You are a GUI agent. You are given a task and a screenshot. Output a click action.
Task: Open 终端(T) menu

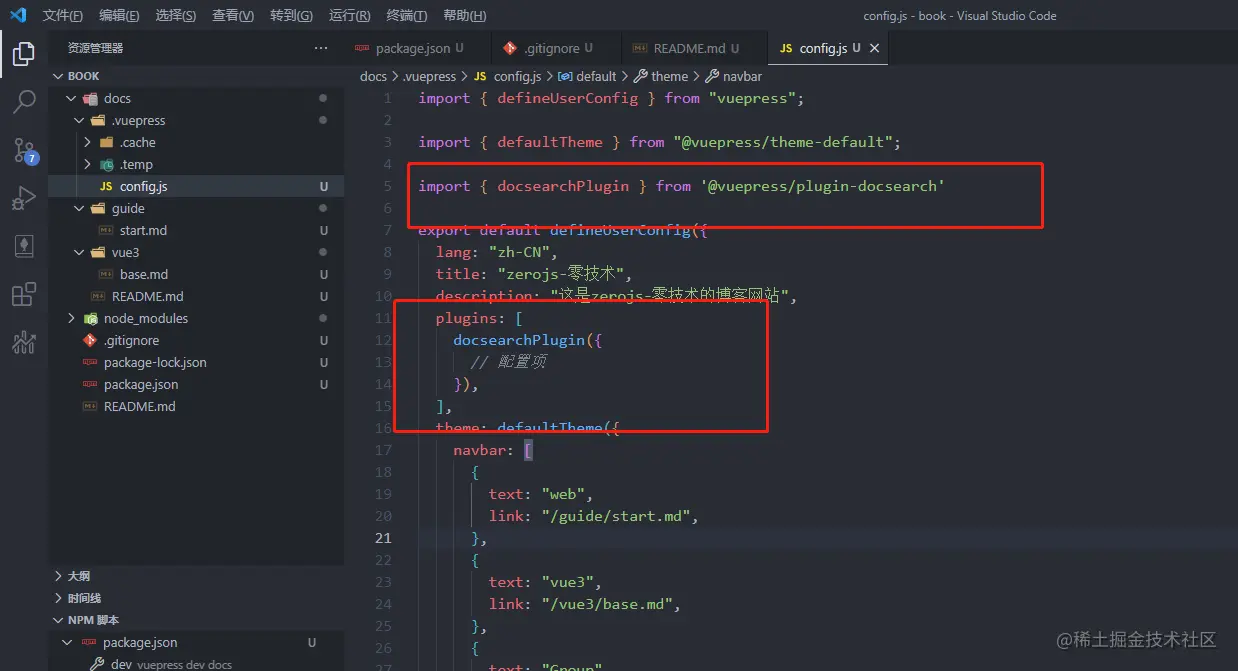407,15
